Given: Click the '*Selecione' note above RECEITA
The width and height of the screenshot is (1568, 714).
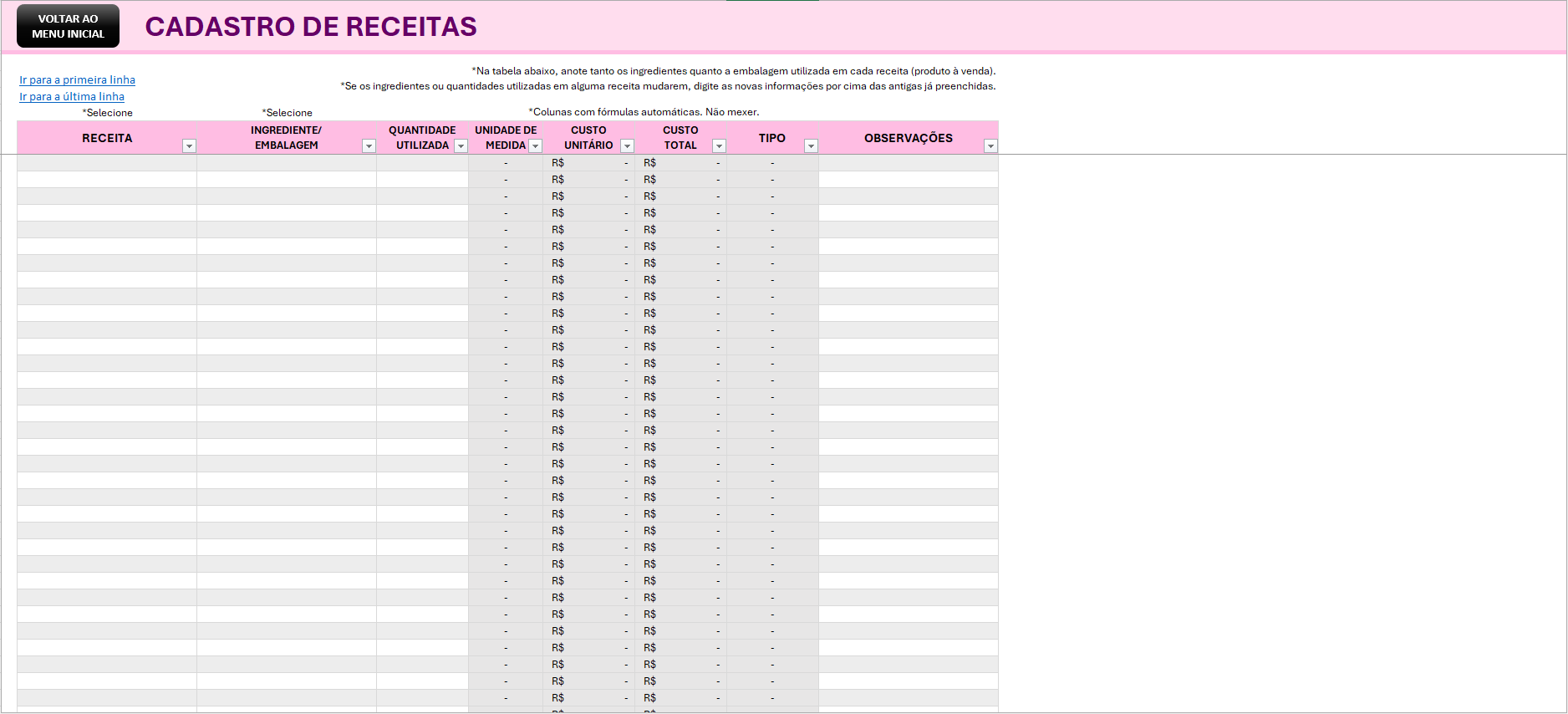Looking at the screenshot, I should [x=107, y=113].
